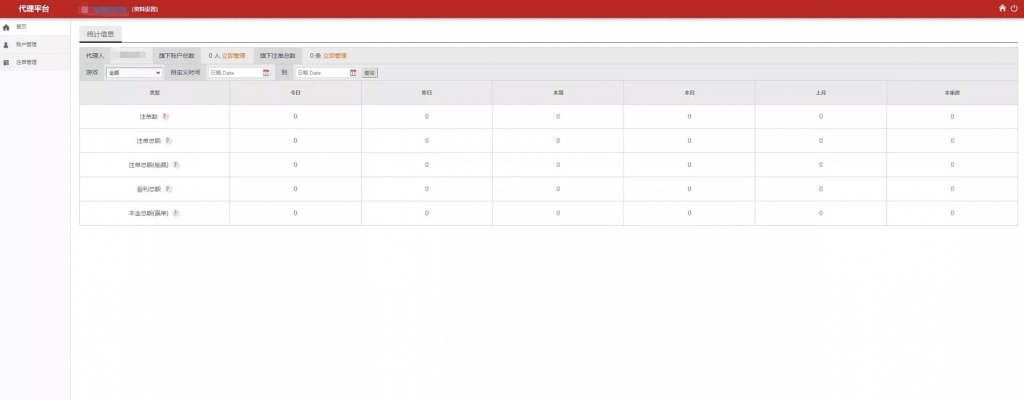The height and width of the screenshot is (400, 1024).
Task: Click the help icon next to 盈利总额
Action: (168, 189)
